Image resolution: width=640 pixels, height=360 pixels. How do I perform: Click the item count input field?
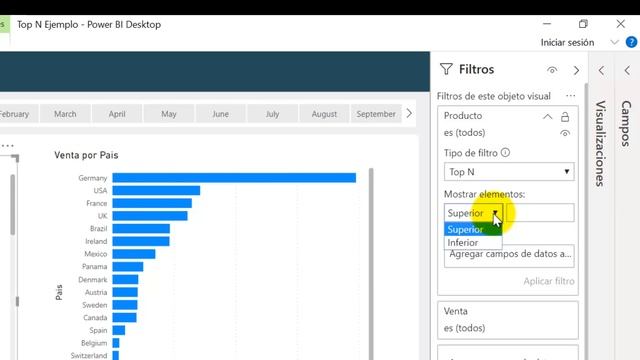tap(540, 213)
